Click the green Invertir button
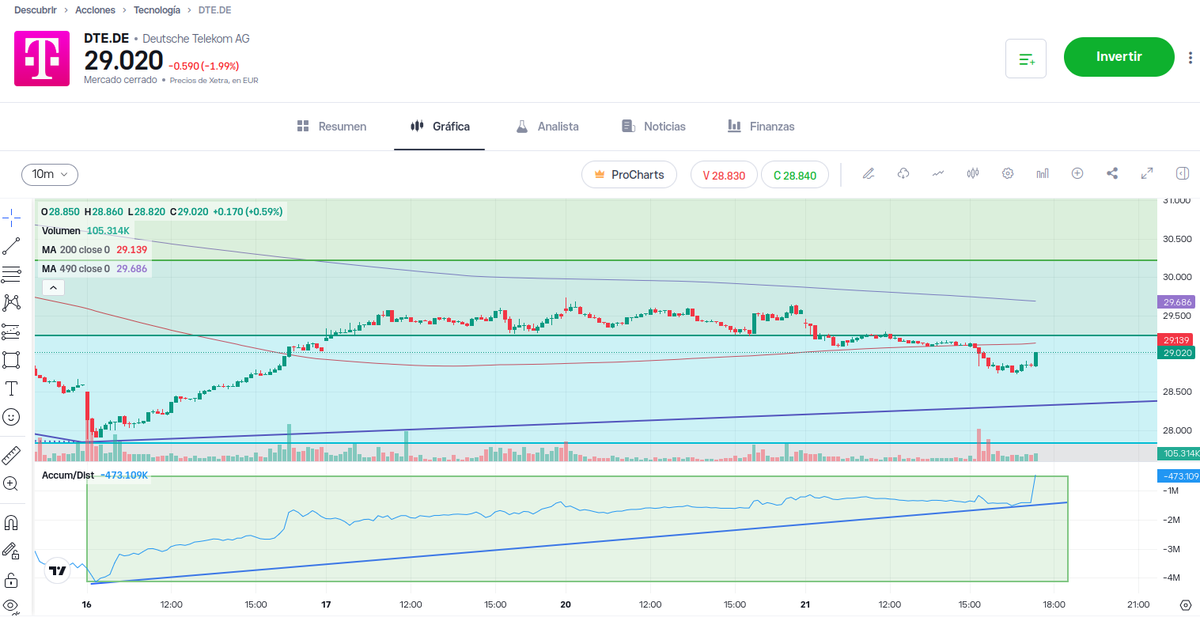The height and width of the screenshot is (625, 1200). (x=1119, y=57)
